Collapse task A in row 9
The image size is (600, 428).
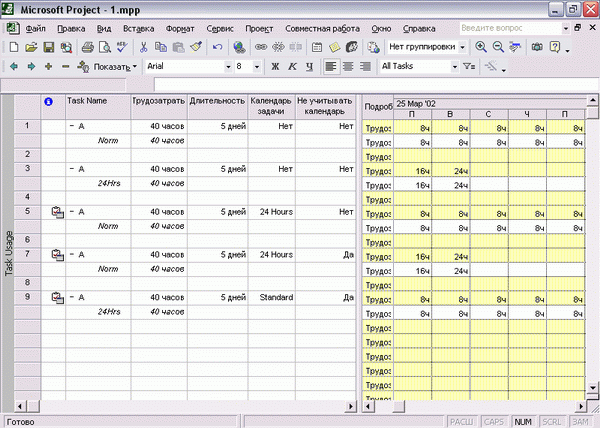click(x=72, y=297)
